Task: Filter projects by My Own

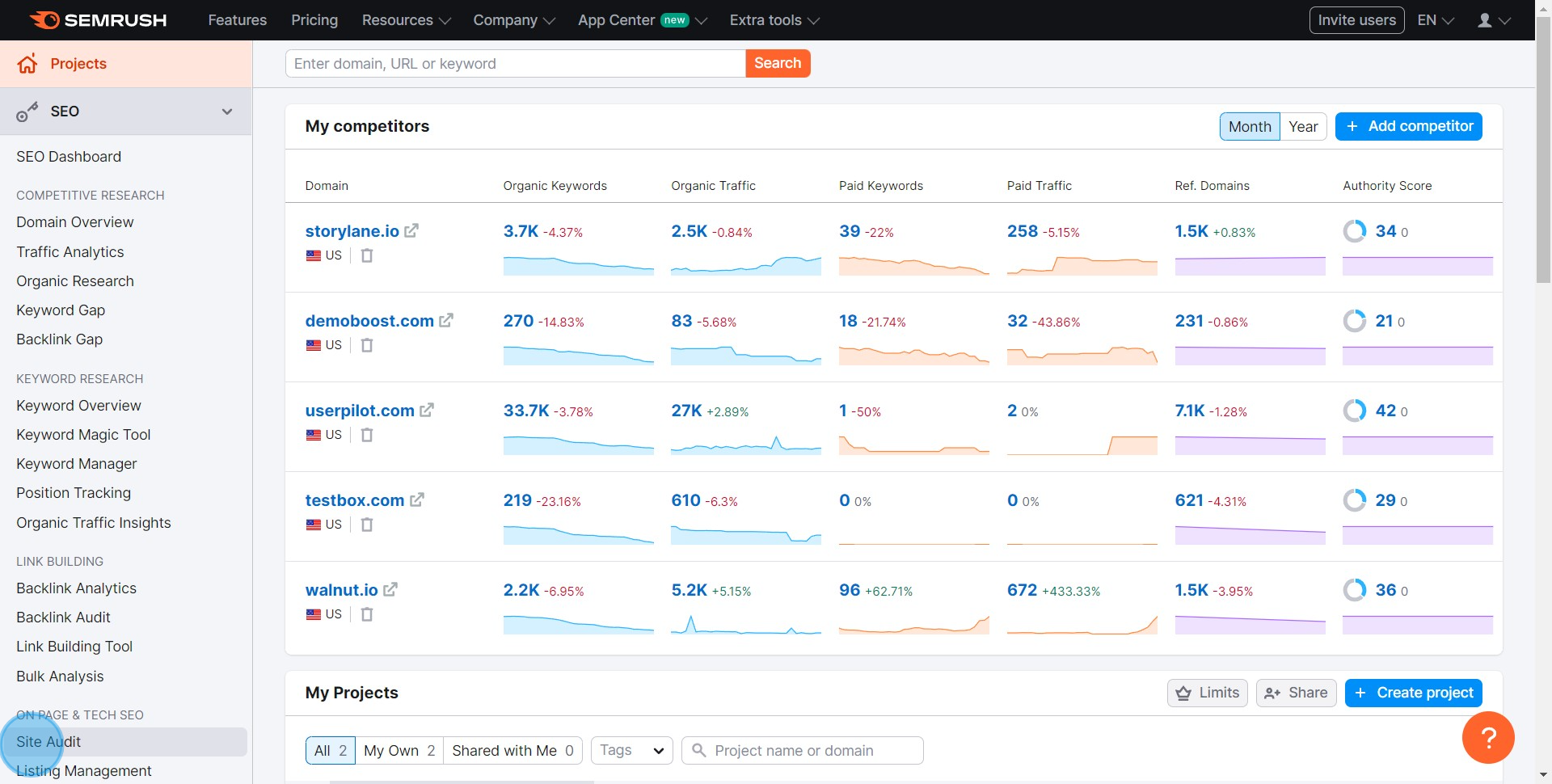Action: click(x=399, y=750)
